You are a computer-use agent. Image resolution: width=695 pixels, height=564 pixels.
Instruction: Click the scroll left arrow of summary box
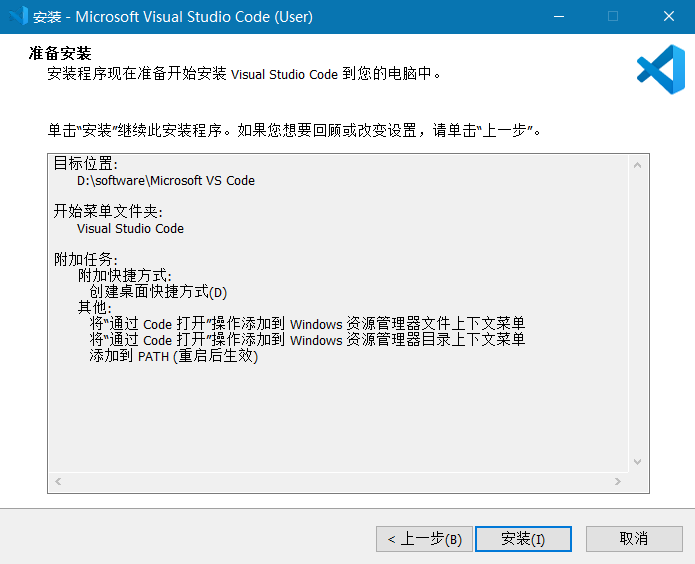58,482
